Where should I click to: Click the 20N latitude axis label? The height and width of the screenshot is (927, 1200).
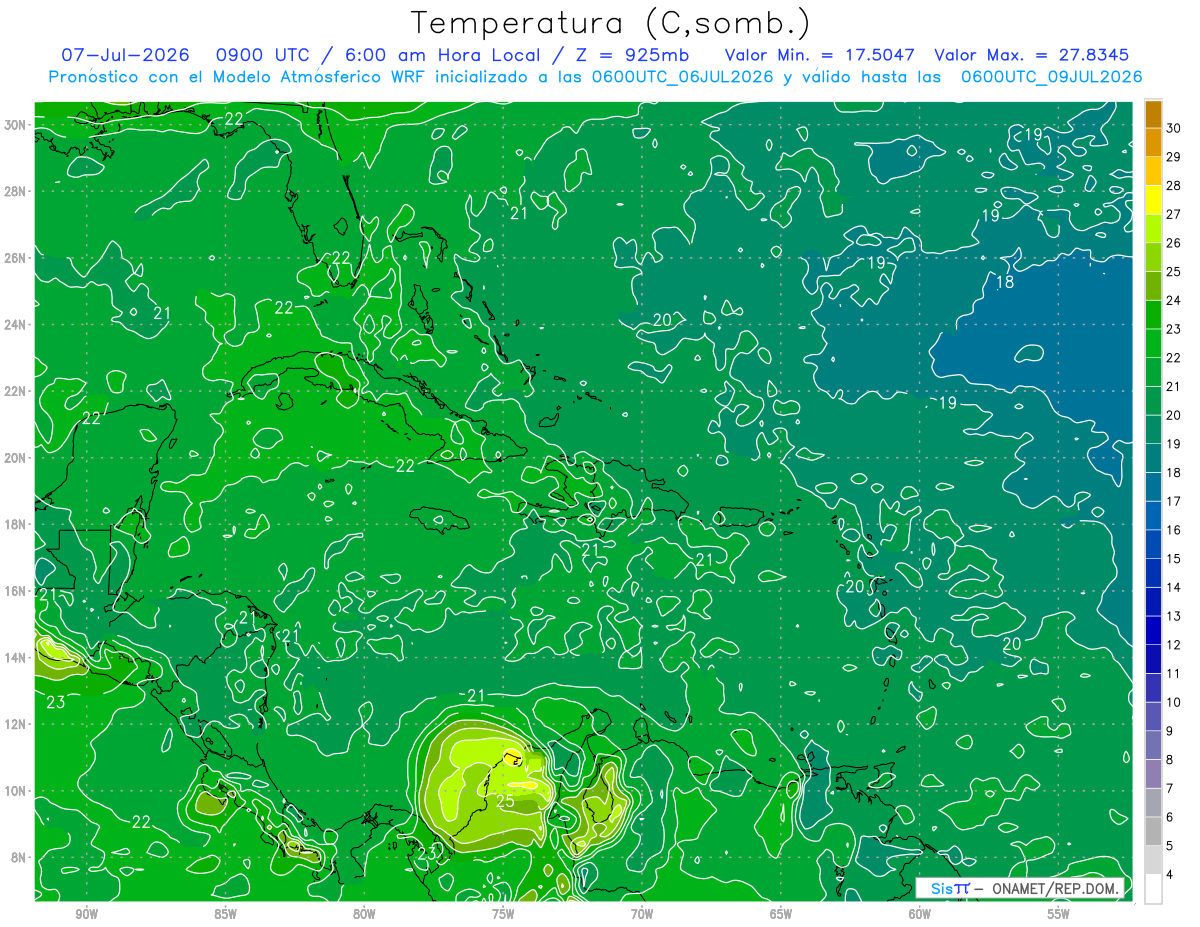16,458
